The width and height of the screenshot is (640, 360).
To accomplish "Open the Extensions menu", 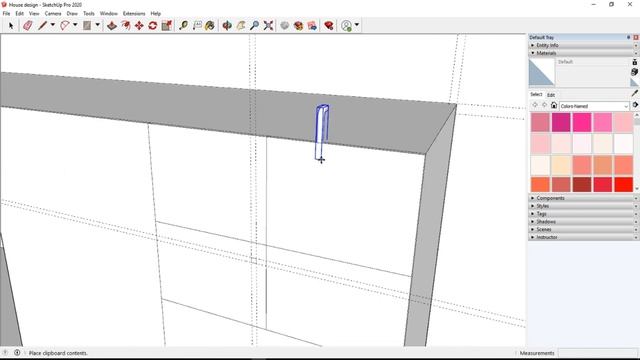I will pos(134,13).
